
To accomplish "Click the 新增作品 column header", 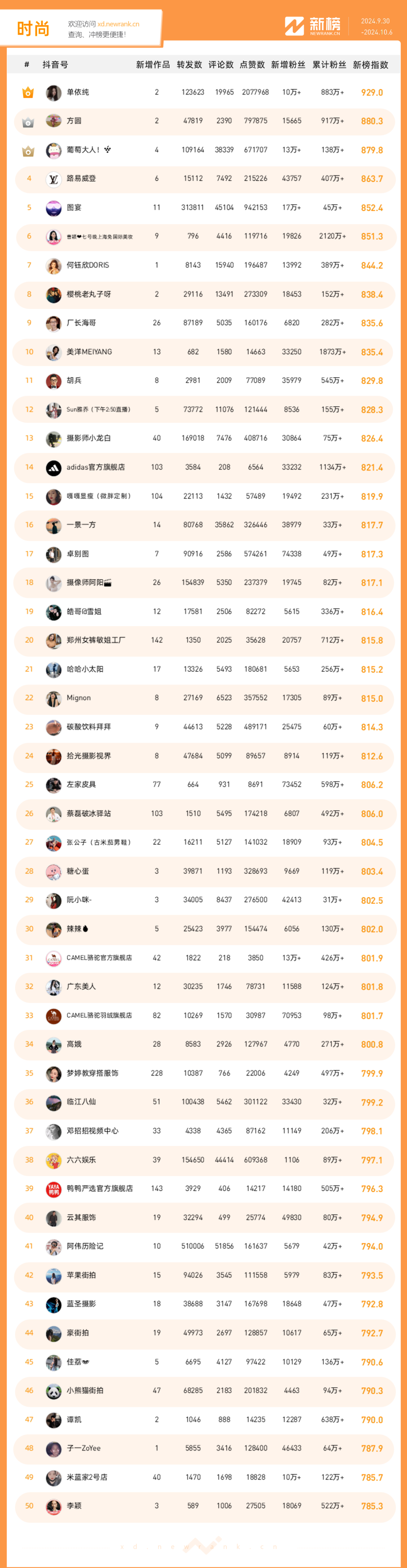I will point(153,65).
